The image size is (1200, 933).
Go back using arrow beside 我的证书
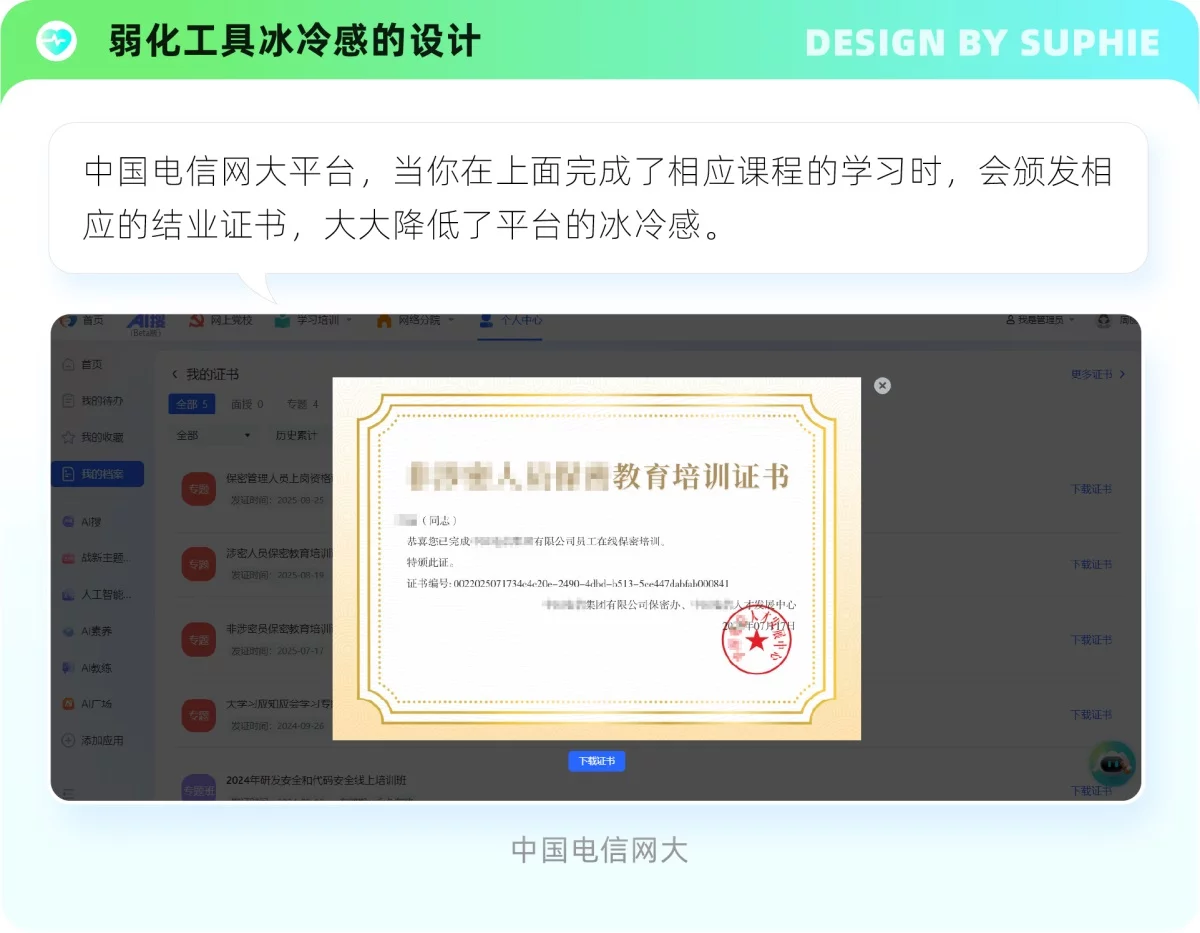[x=174, y=374]
